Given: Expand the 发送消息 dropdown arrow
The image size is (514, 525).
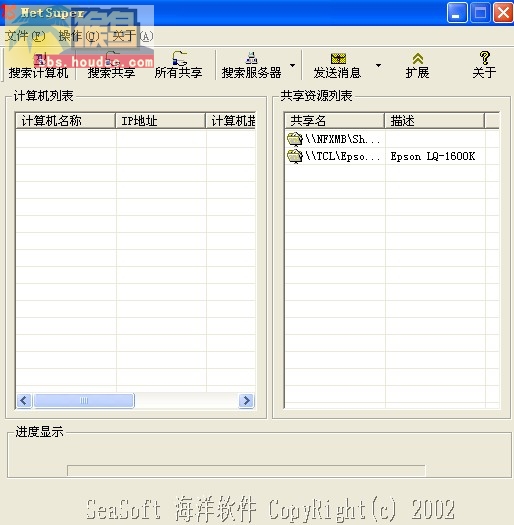Looking at the screenshot, I should coord(378,65).
